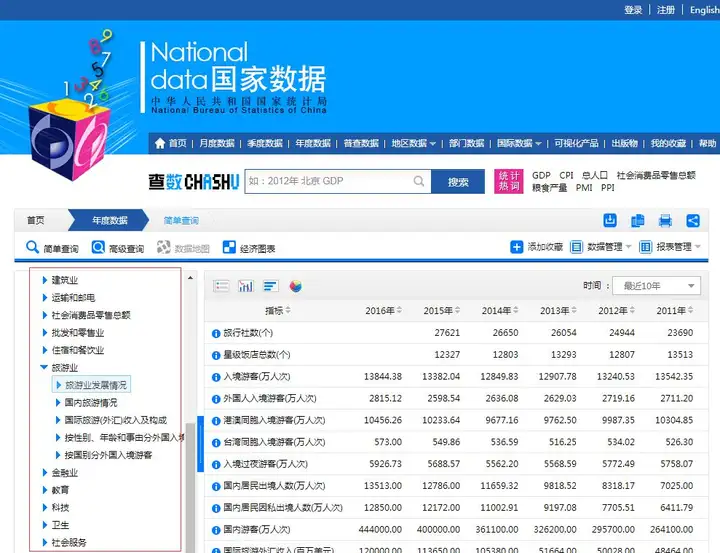Open info icon for 港澳同胞入境游客
Viewport: 720px width, 553px height.
(x=216, y=421)
